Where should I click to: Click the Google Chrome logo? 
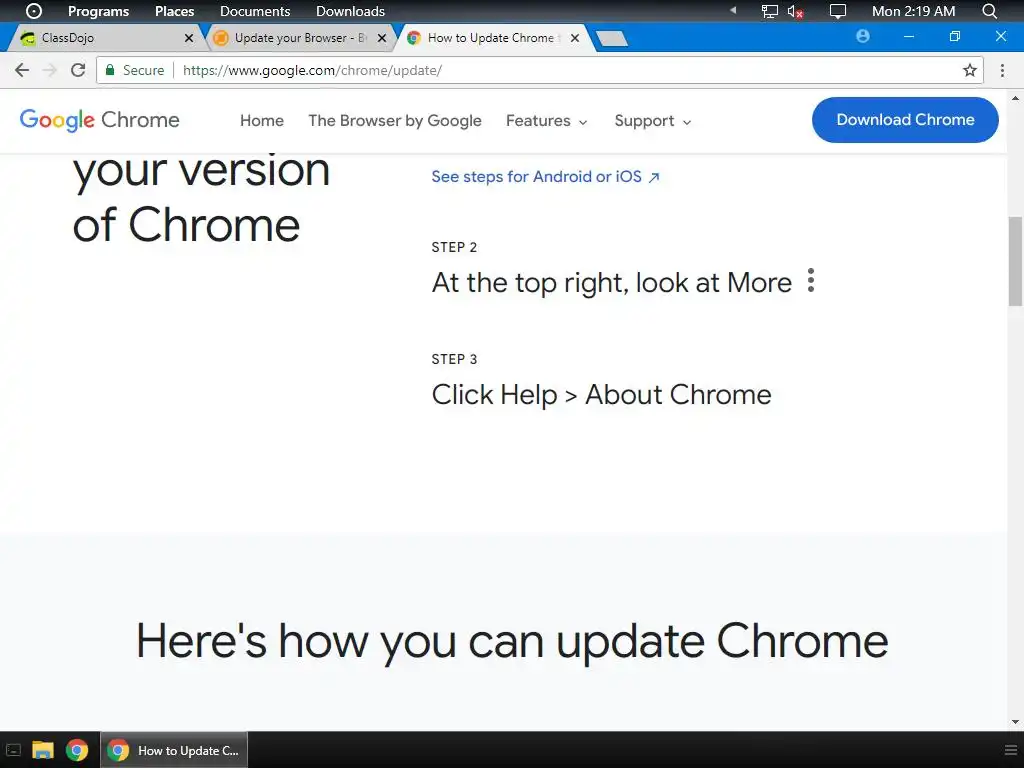pos(99,120)
